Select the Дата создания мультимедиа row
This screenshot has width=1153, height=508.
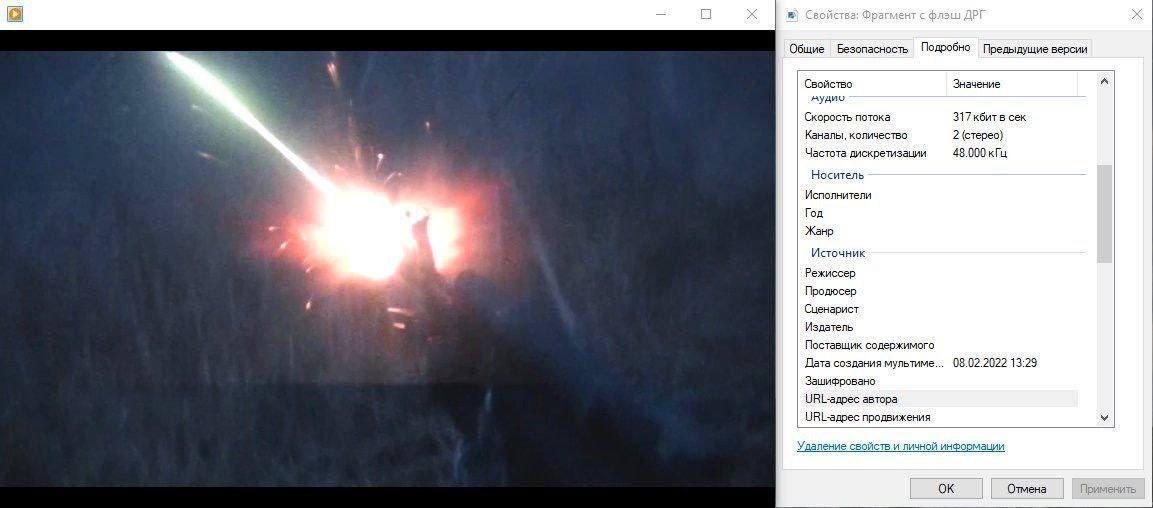(x=940, y=363)
